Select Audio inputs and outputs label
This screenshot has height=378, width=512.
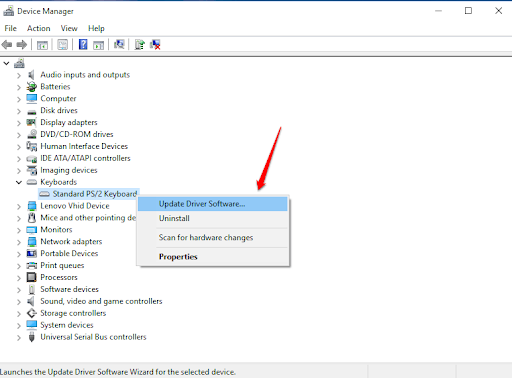coord(85,75)
